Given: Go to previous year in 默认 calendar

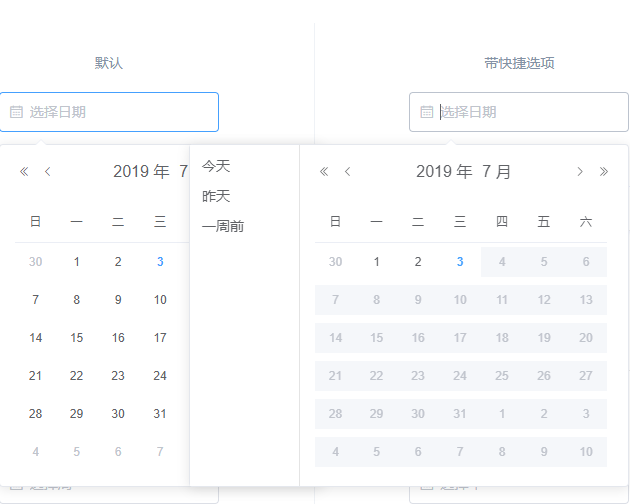Looking at the screenshot, I should (x=24, y=172).
